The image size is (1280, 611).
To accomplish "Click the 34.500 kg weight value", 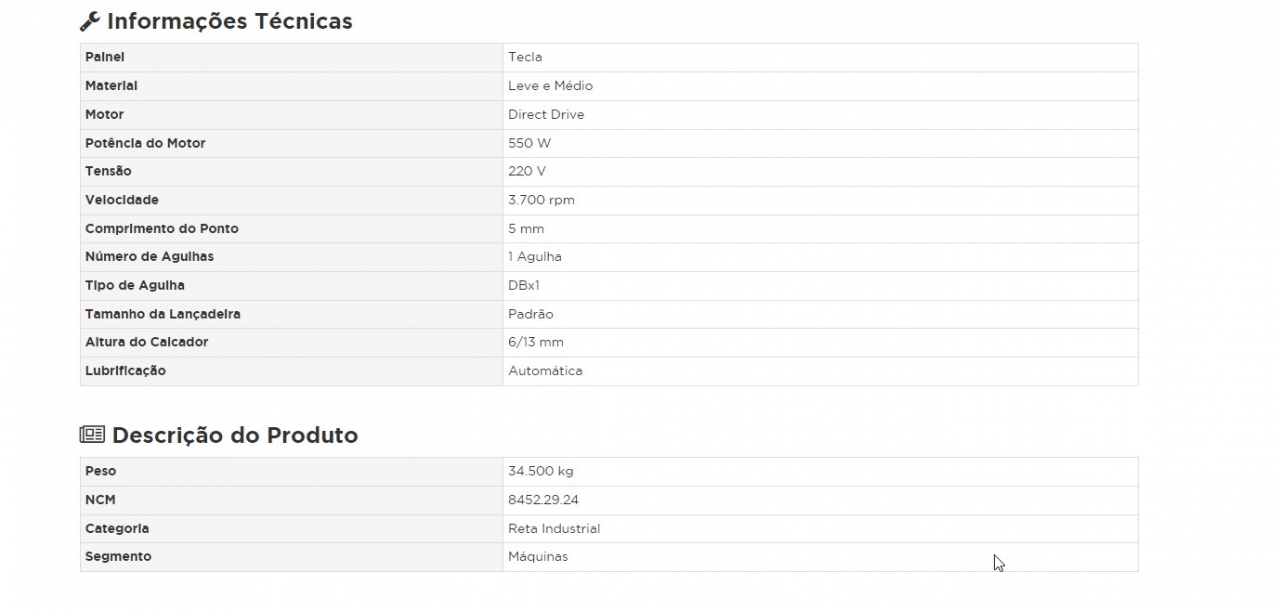I will [x=541, y=471].
